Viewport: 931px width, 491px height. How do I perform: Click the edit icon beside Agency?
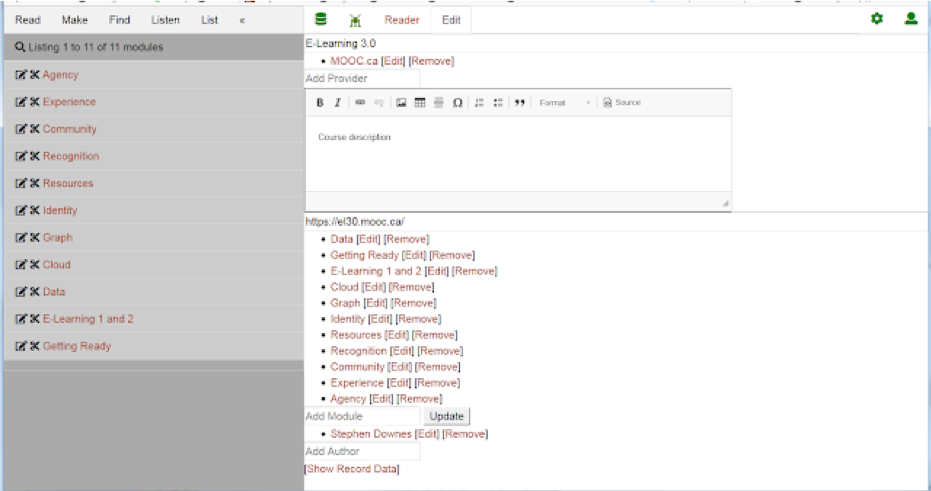point(21,75)
